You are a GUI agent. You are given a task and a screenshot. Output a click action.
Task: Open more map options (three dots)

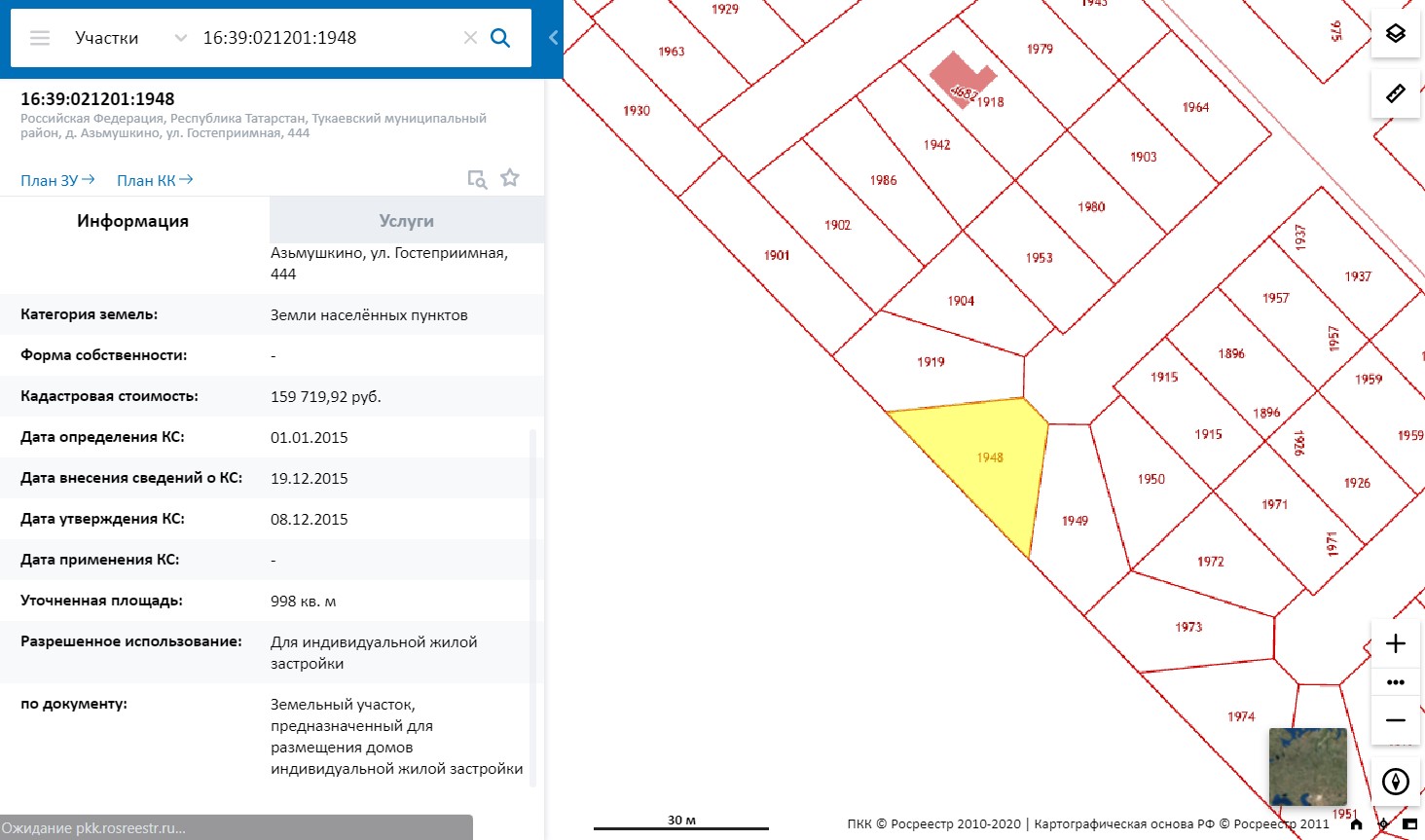(1395, 682)
